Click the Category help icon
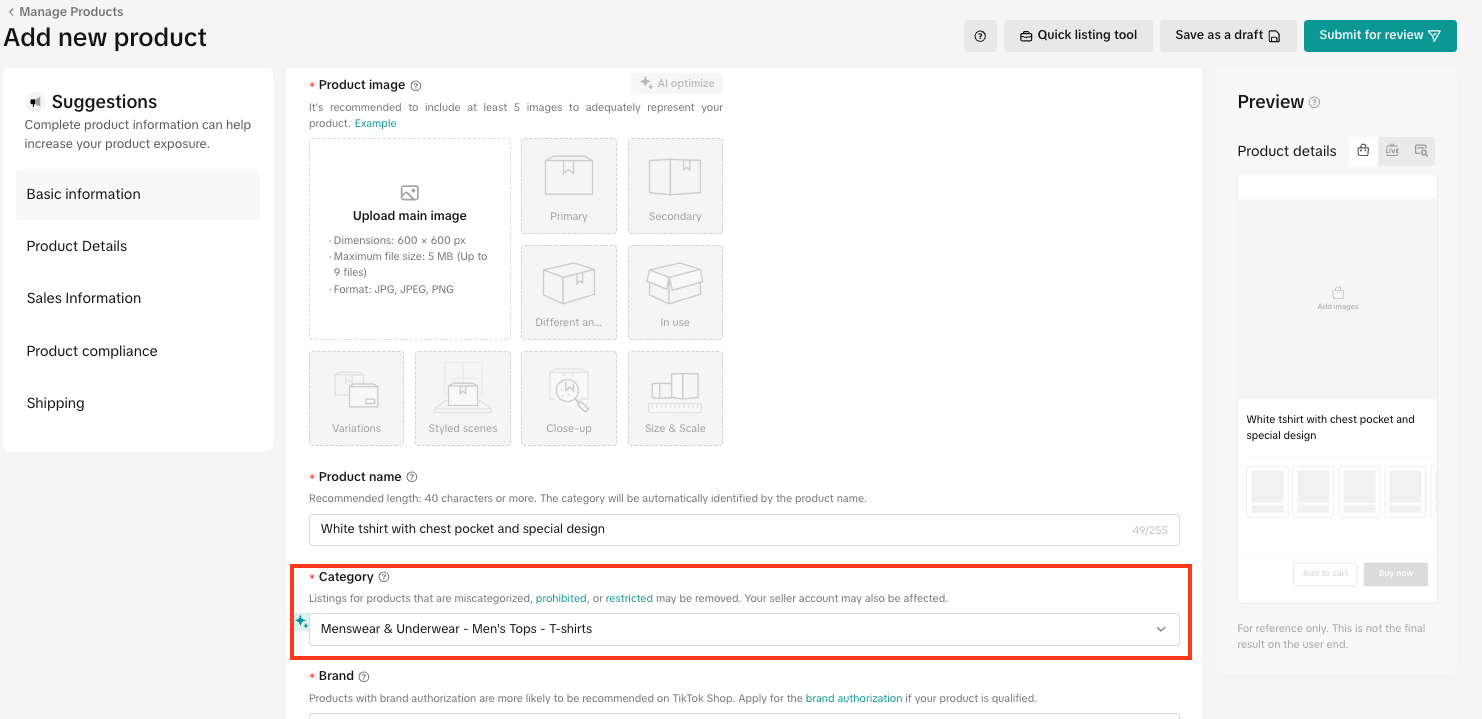Viewport: 1482px width, 719px height. [384, 578]
